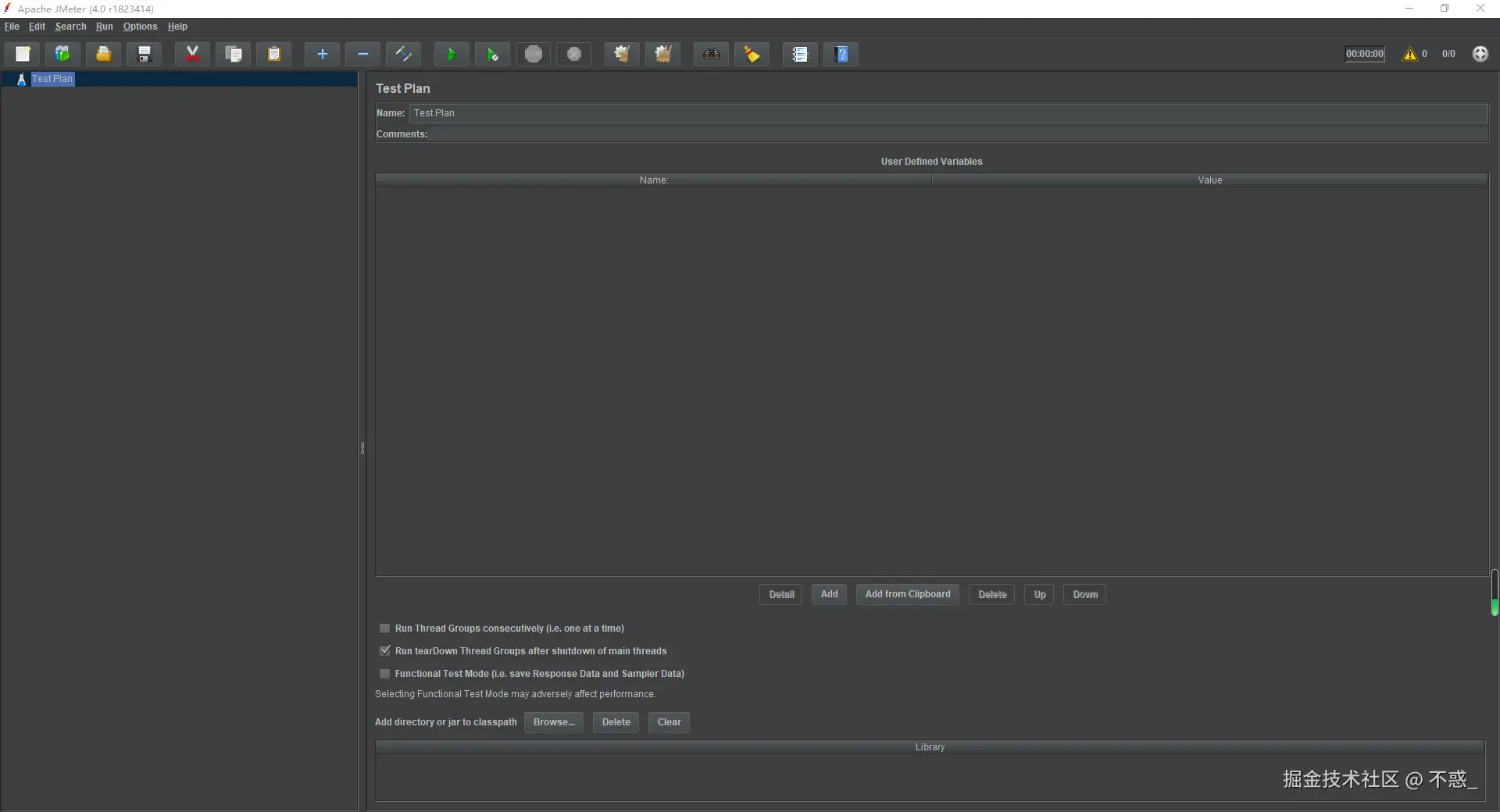Enable Run Thread Groups consecutively checkbox
1500x812 pixels.
pos(384,629)
